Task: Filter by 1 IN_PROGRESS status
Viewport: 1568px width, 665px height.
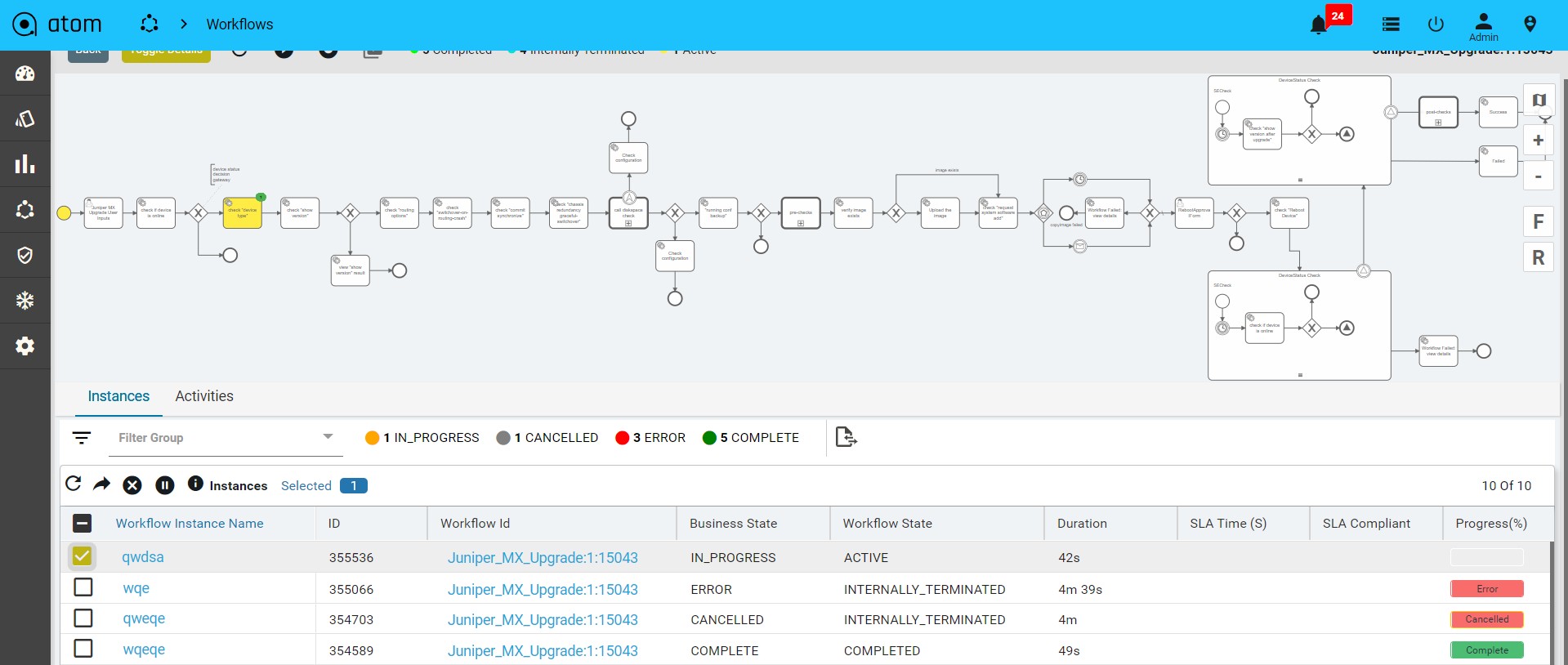Action: [422, 438]
